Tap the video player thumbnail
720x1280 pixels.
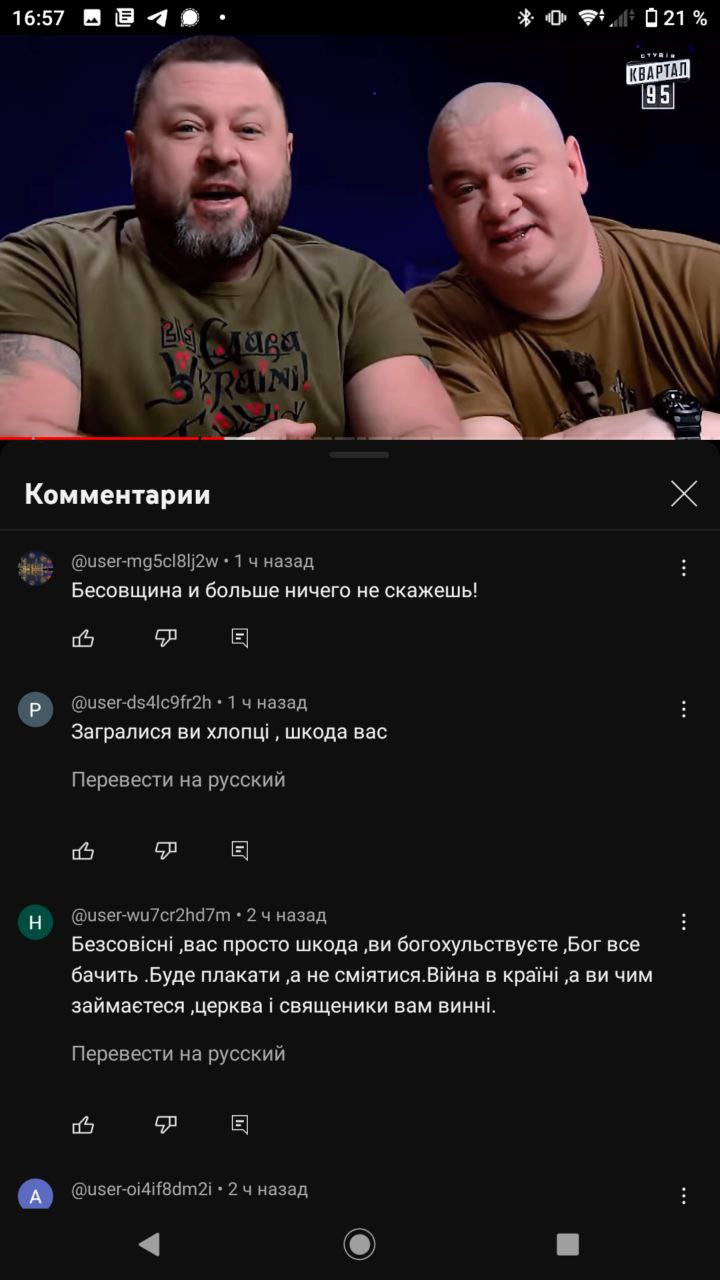[x=360, y=237]
